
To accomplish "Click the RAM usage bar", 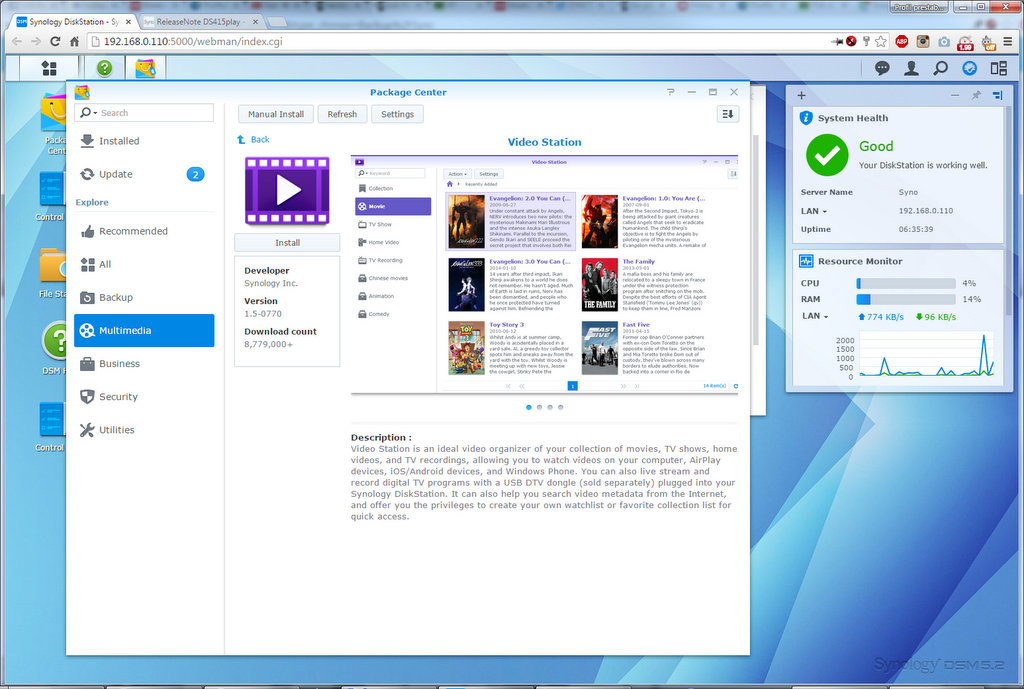I will click(x=906, y=299).
